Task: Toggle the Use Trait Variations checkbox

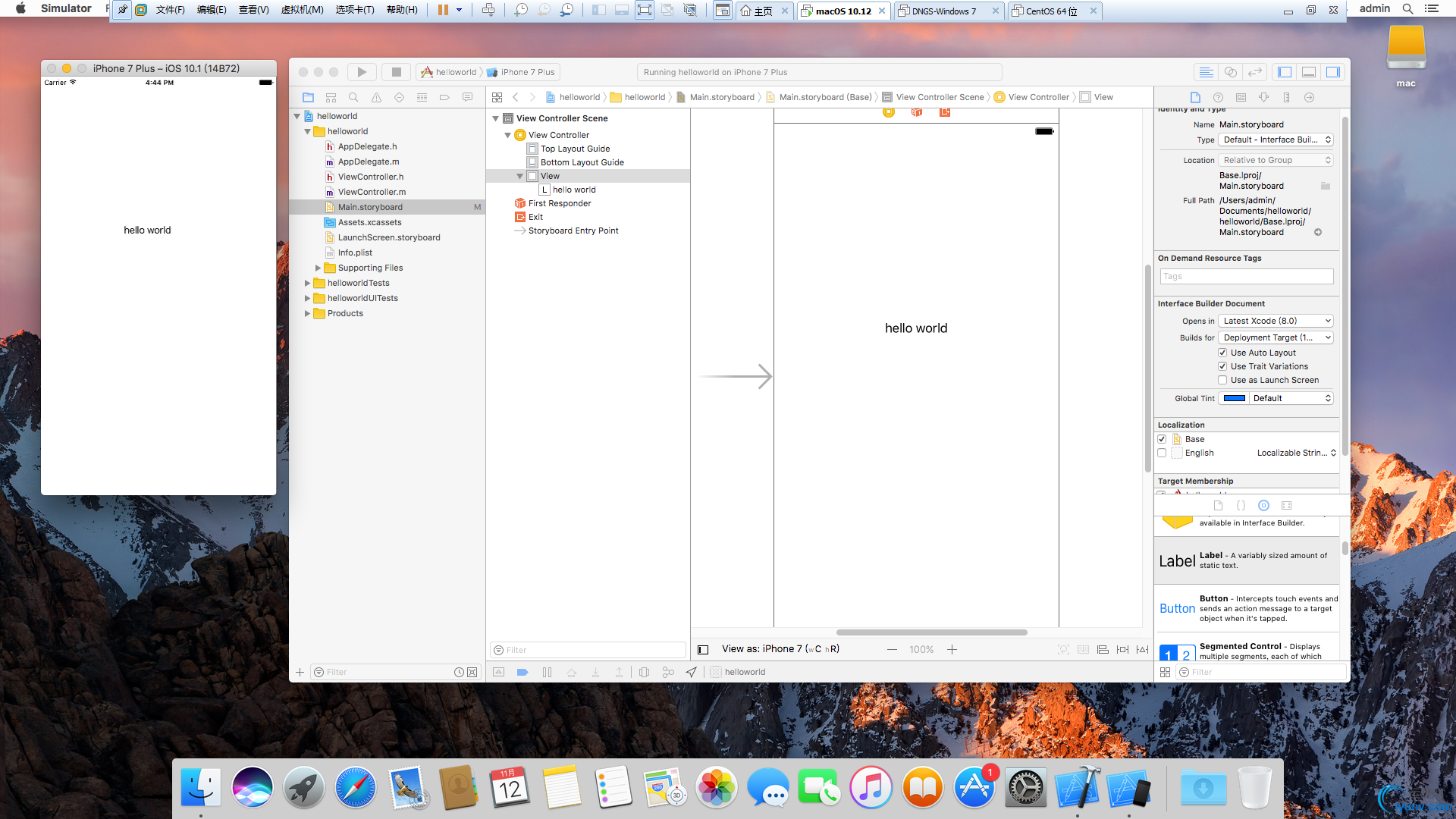Action: [1222, 366]
